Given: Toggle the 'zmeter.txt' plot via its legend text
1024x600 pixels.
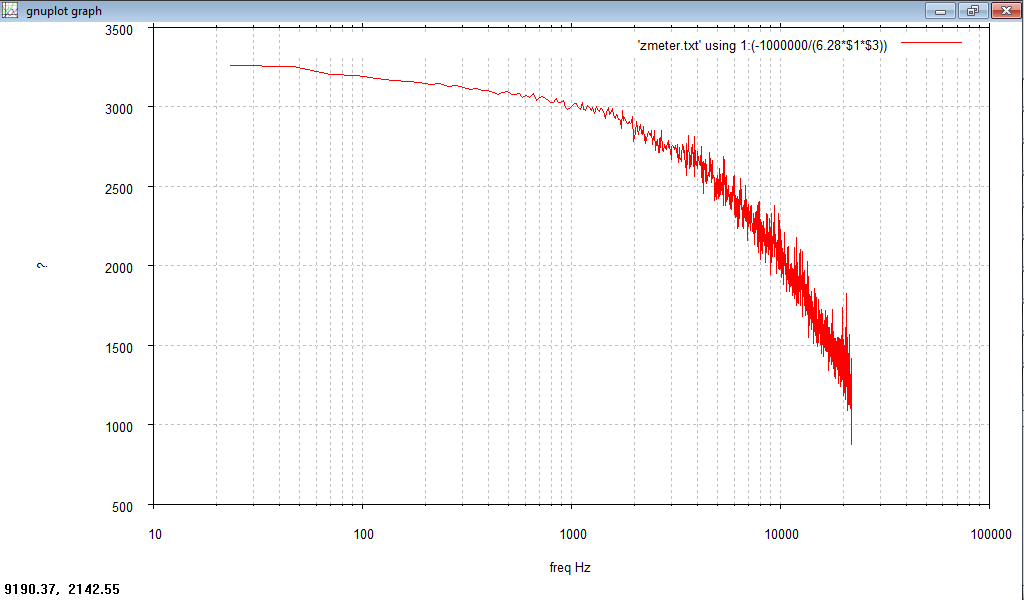Looking at the screenshot, I should [x=761, y=46].
